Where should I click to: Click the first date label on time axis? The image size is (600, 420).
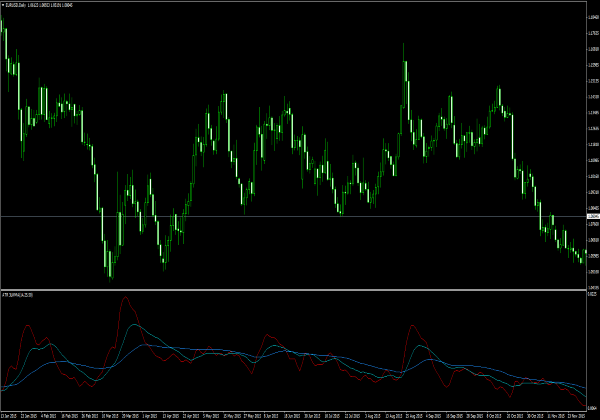tap(9, 414)
